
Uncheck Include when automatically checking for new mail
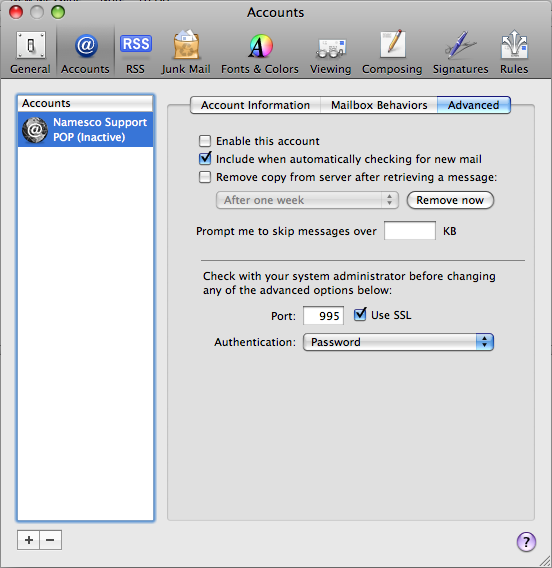click(205, 159)
